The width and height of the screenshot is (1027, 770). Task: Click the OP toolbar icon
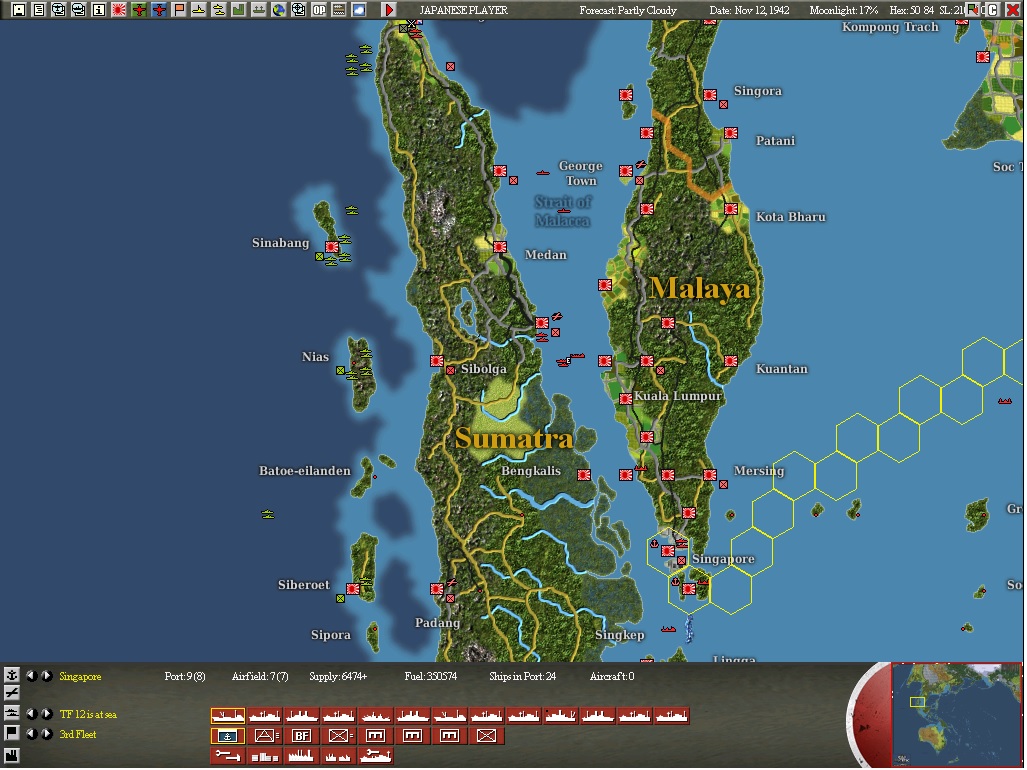319,10
